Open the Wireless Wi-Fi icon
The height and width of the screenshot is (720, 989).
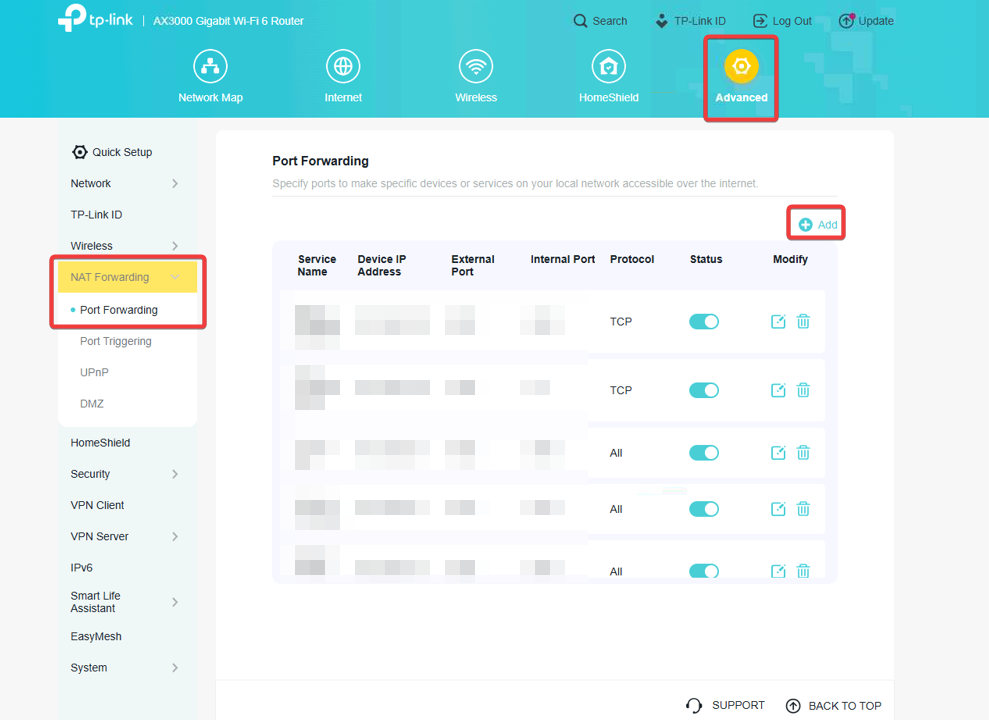[x=476, y=67]
